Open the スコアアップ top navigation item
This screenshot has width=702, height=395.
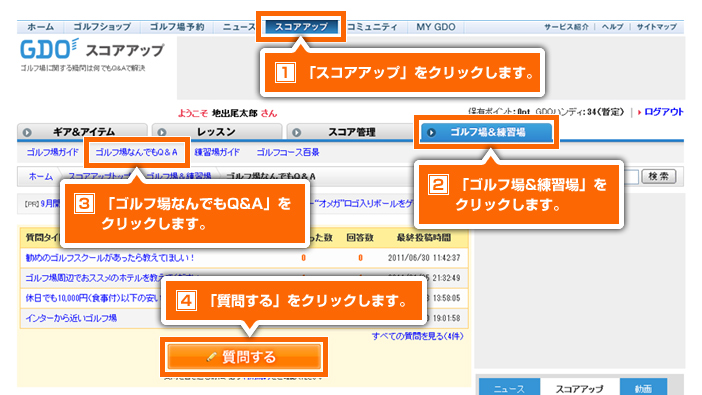(301, 27)
